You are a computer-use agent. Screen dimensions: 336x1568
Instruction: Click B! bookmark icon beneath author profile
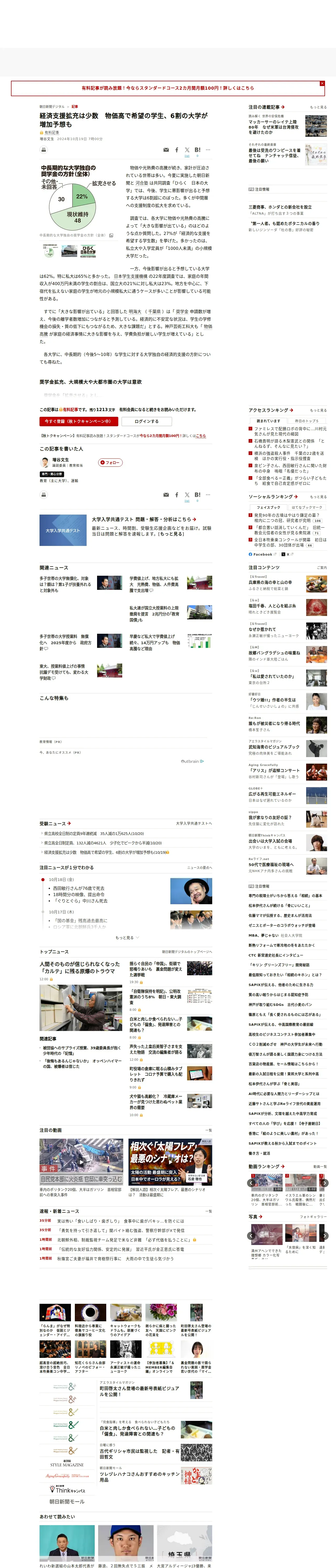click(x=198, y=495)
